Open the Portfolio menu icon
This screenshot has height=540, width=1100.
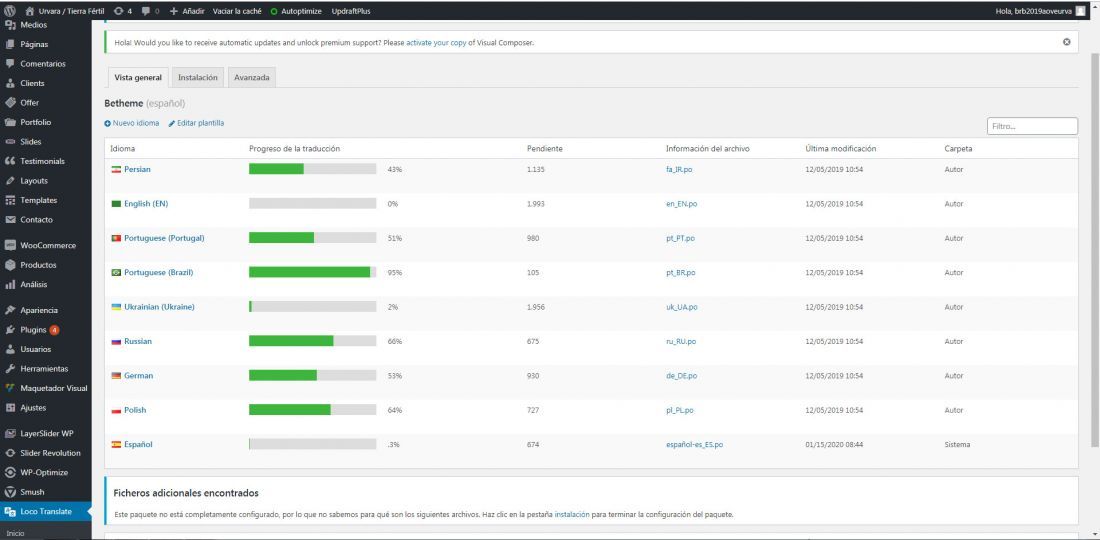[10, 122]
